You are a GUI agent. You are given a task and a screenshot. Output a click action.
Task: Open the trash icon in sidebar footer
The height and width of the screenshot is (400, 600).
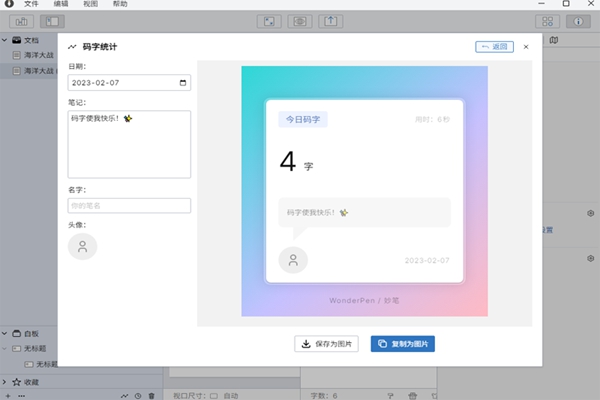coord(152,396)
